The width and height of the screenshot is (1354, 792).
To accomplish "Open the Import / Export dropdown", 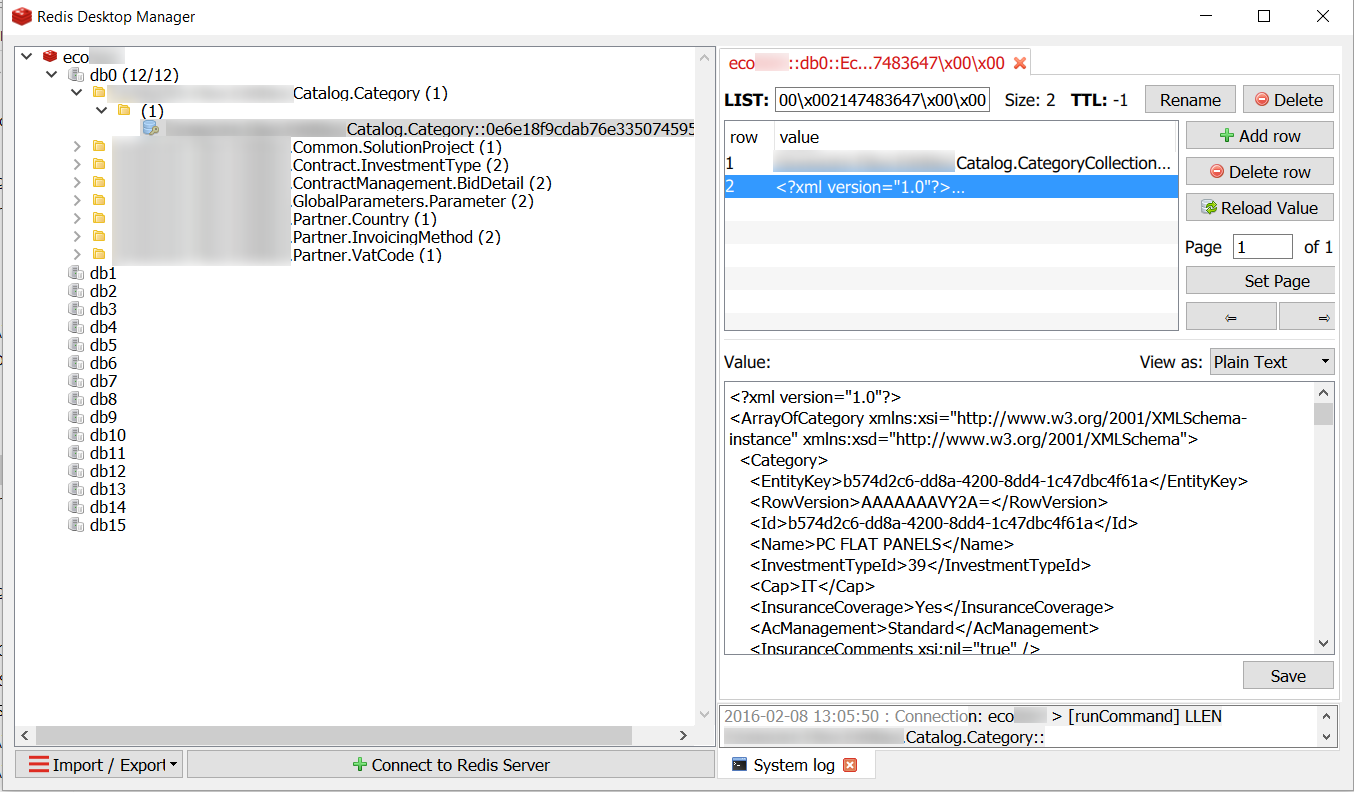I will [x=99, y=765].
